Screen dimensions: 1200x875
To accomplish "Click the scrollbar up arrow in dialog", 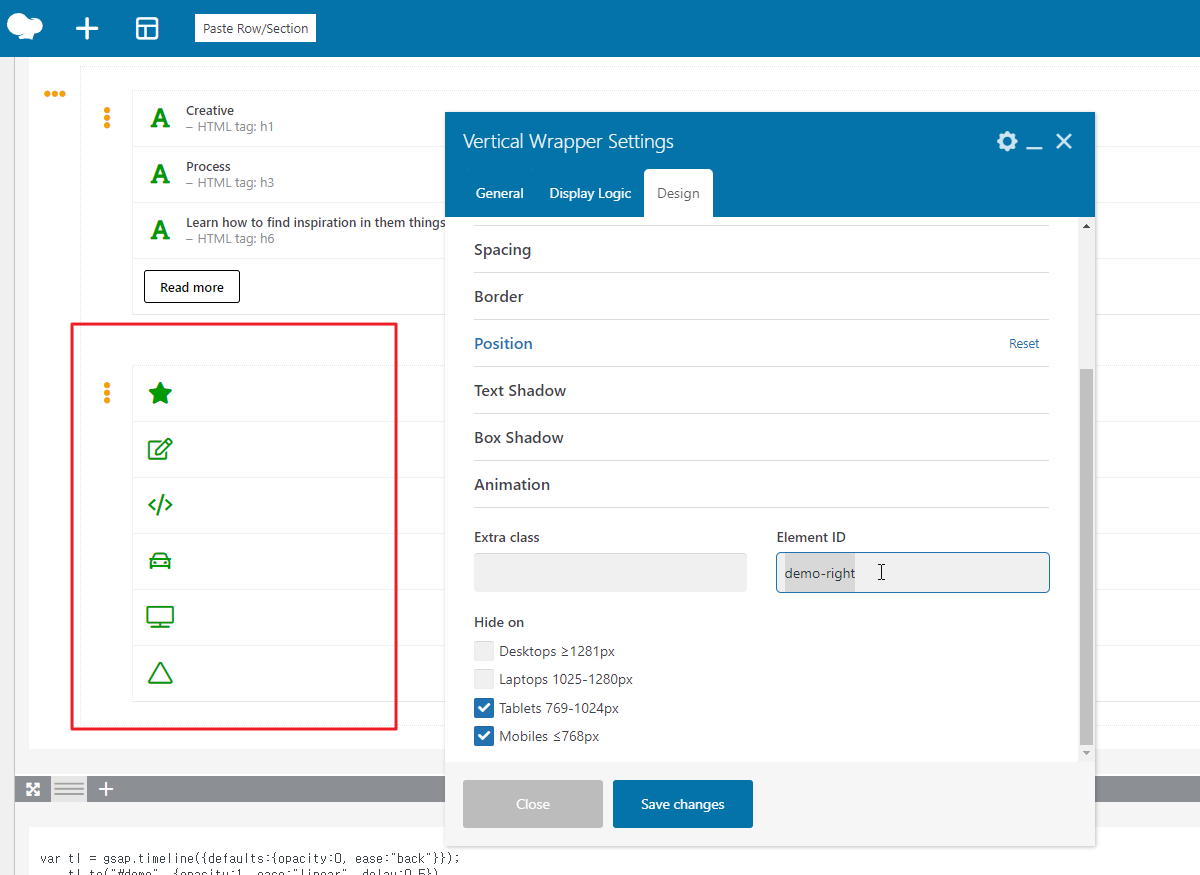I will [1087, 227].
